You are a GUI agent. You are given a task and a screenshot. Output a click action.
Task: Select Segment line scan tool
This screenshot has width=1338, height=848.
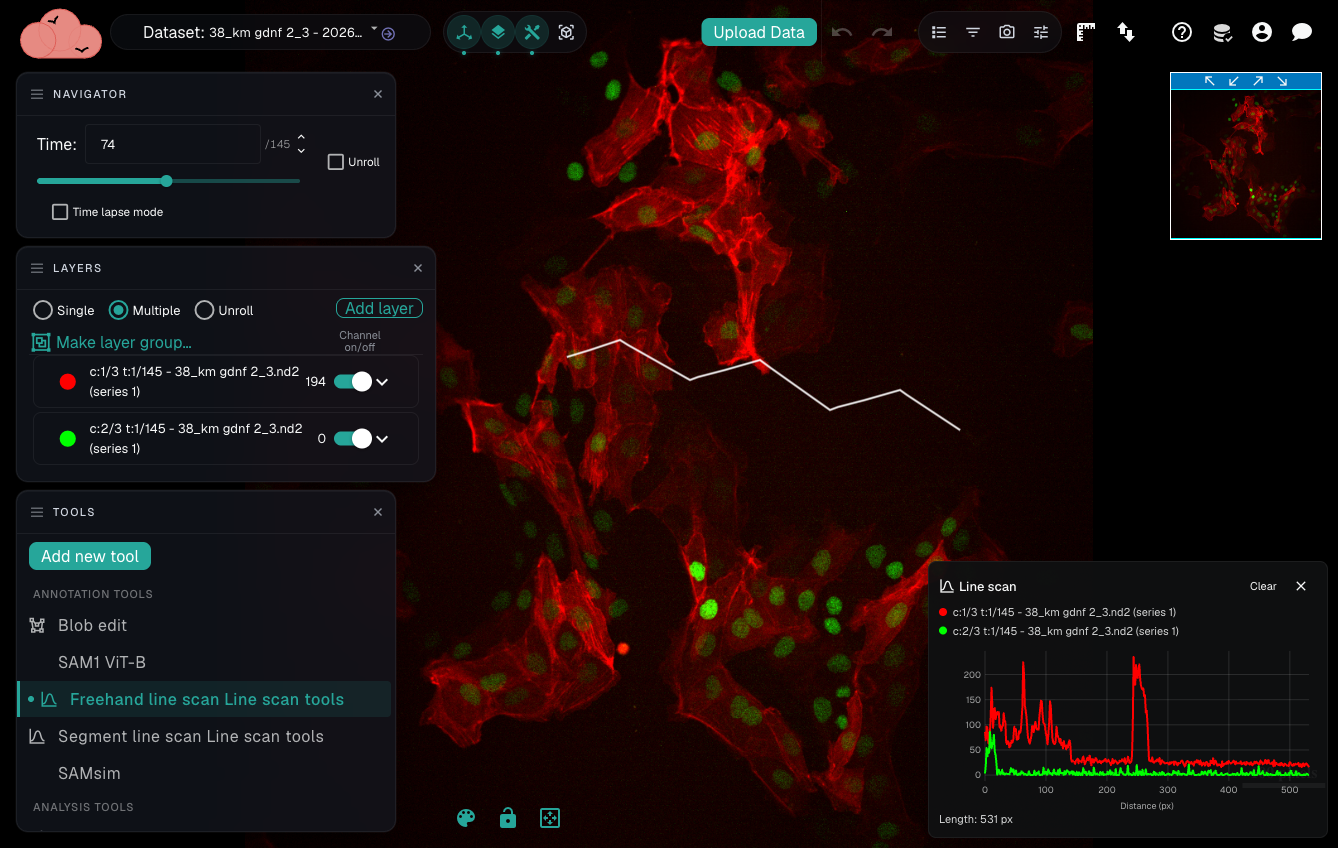[190, 736]
